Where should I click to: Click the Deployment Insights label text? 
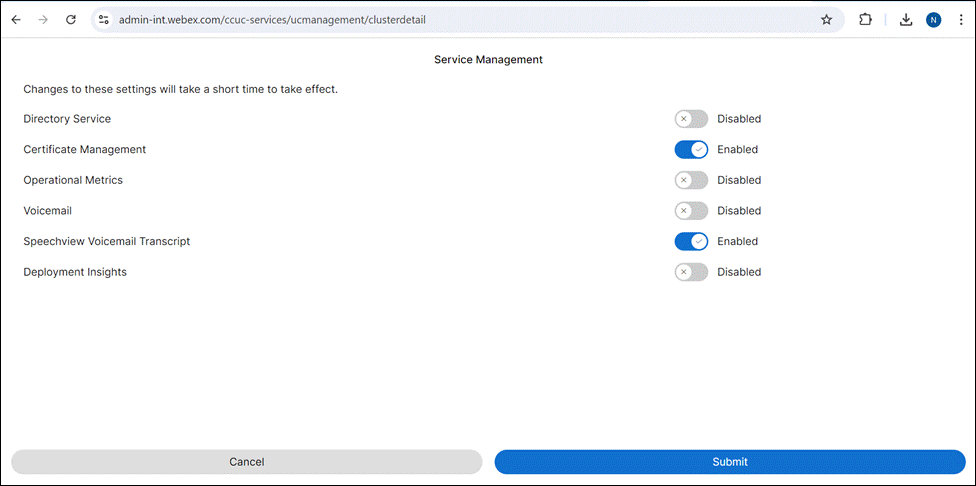(x=75, y=272)
